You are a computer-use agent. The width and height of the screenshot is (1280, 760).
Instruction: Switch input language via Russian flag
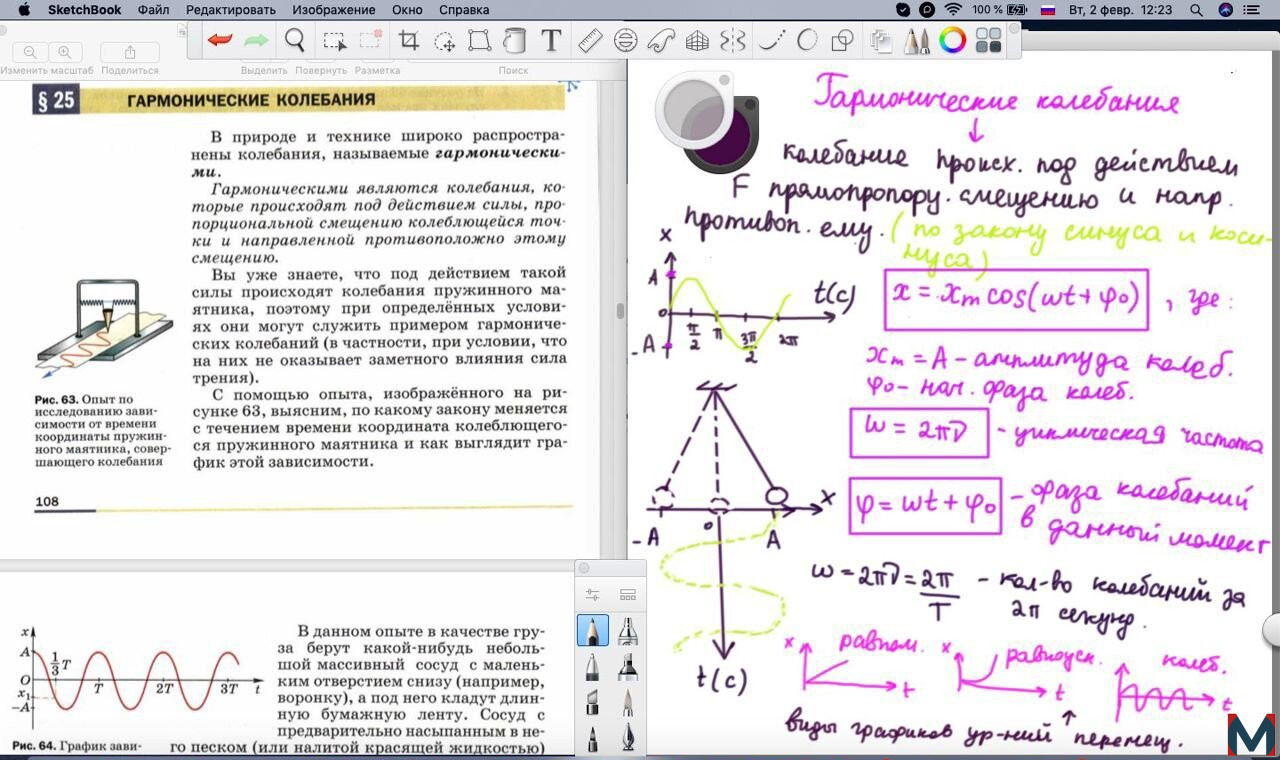[1048, 9]
